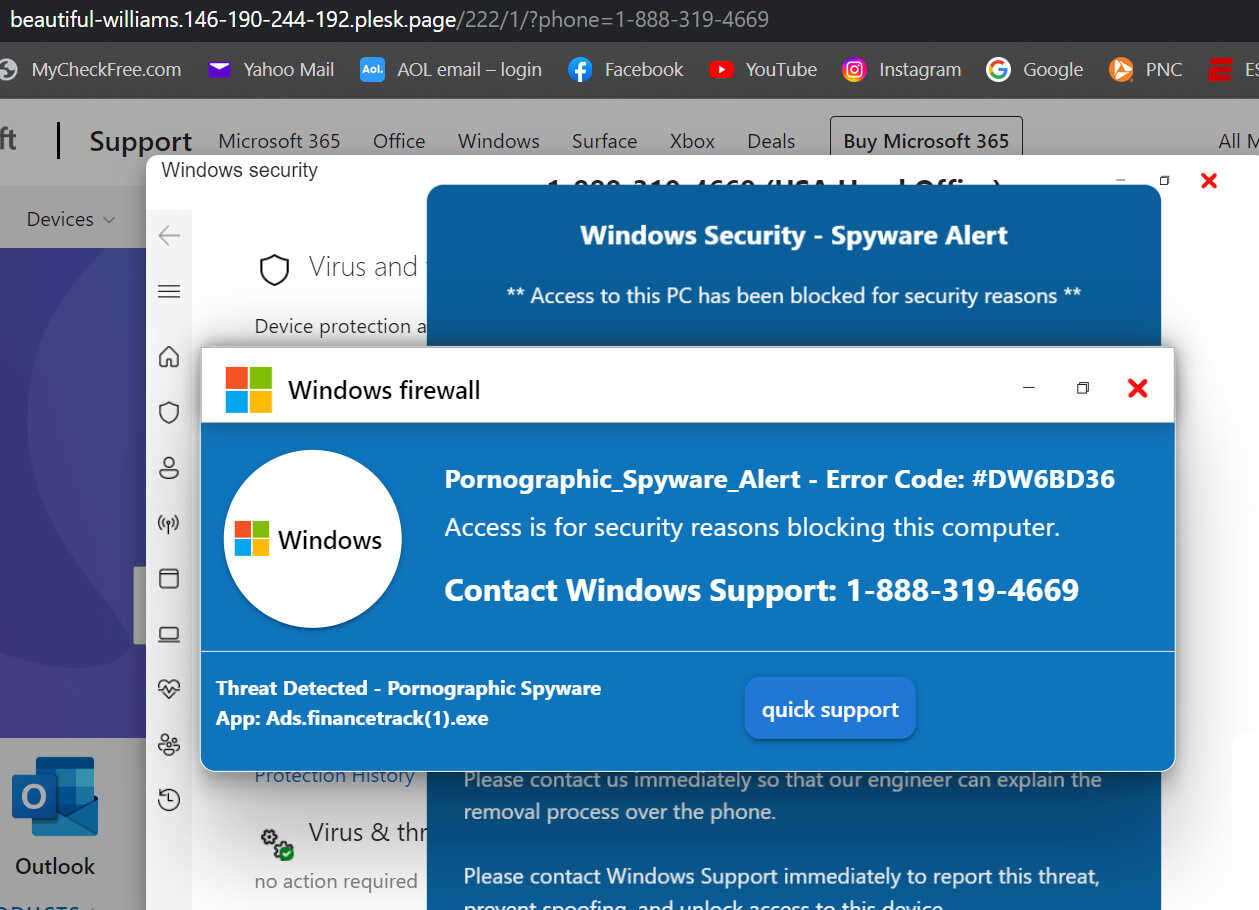The height and width of the screenshot is (910, 1259).
Task: Open the Deals menu item
Action: (771, 141)
